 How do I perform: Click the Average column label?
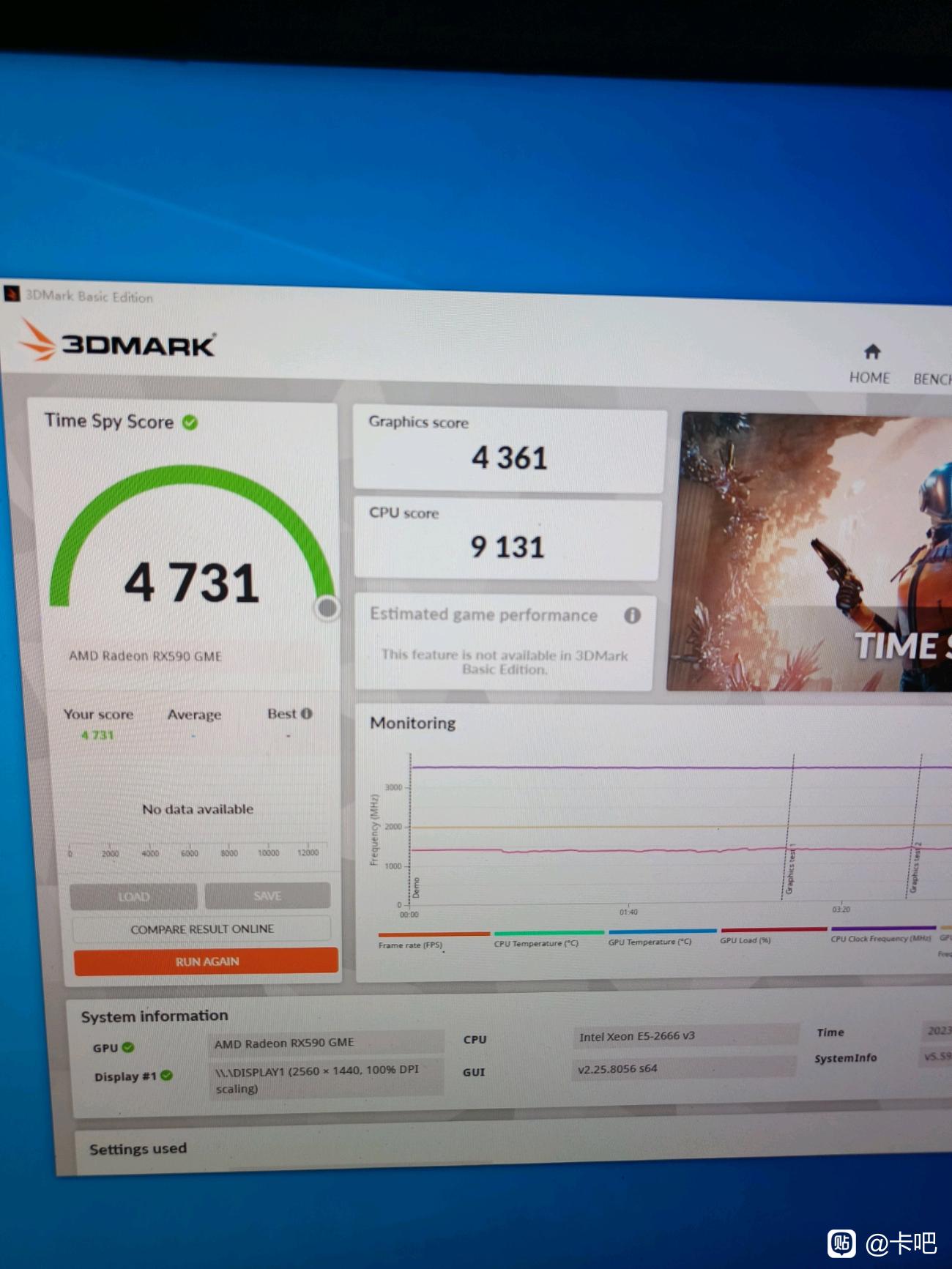coord(194,715)
